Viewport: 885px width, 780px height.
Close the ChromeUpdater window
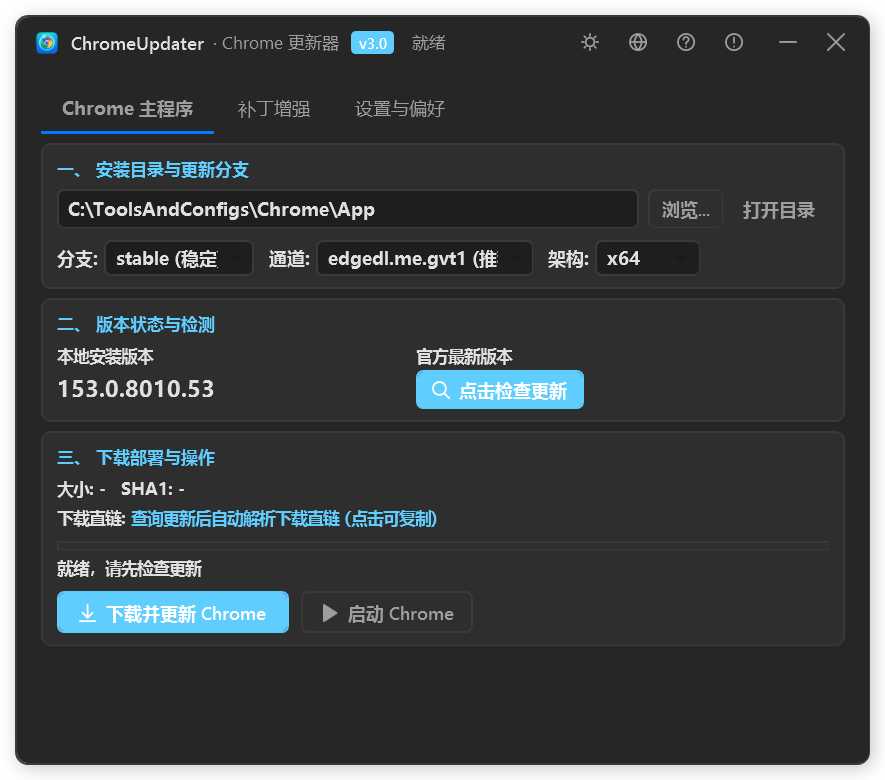click(835, 42)
